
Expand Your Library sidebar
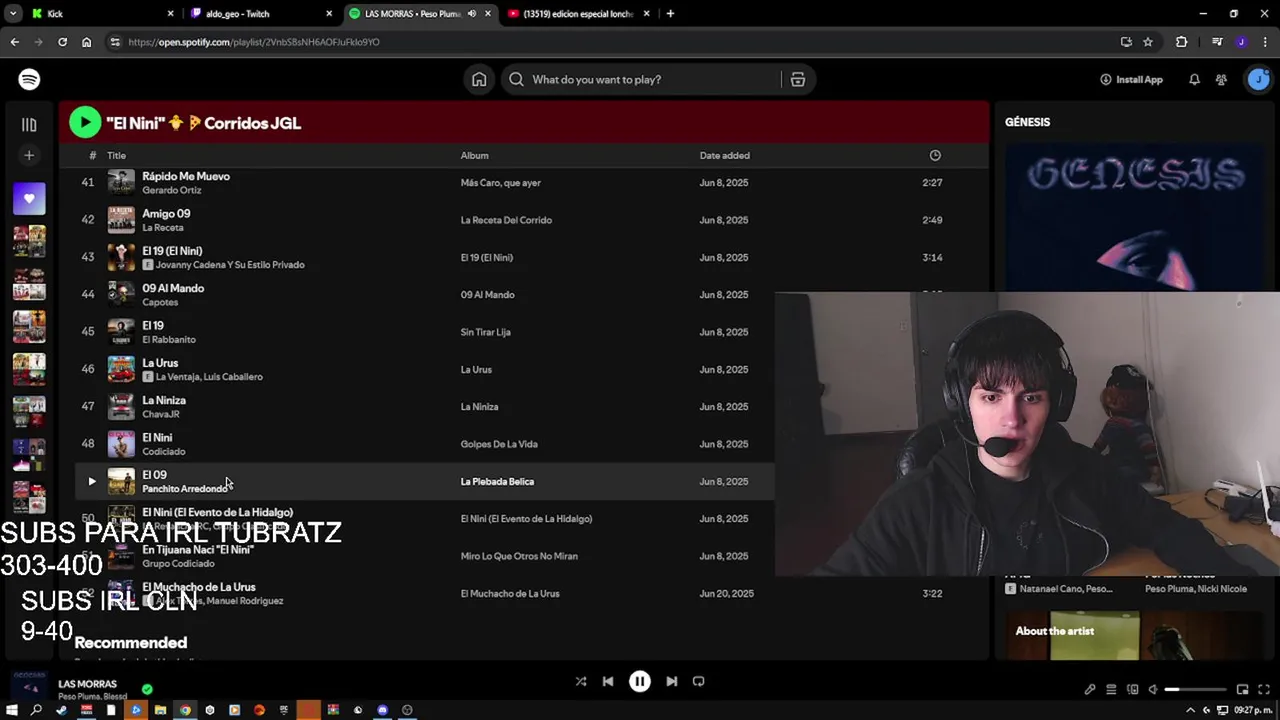(x=29, y=125)
